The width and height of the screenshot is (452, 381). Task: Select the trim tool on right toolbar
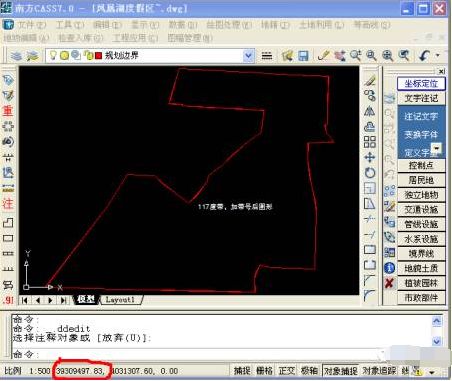370,219
